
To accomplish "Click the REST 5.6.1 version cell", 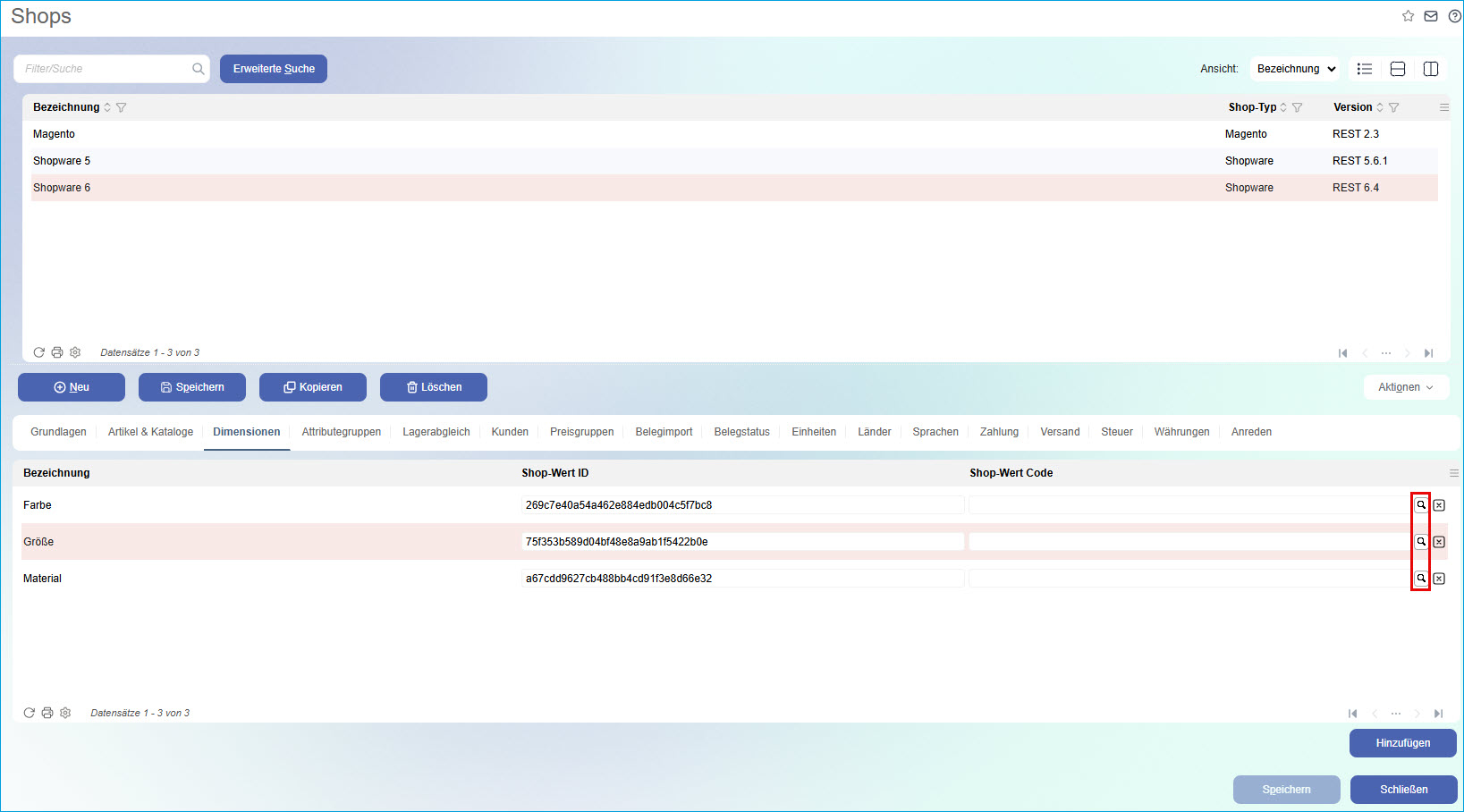I will coord(1359,161).
